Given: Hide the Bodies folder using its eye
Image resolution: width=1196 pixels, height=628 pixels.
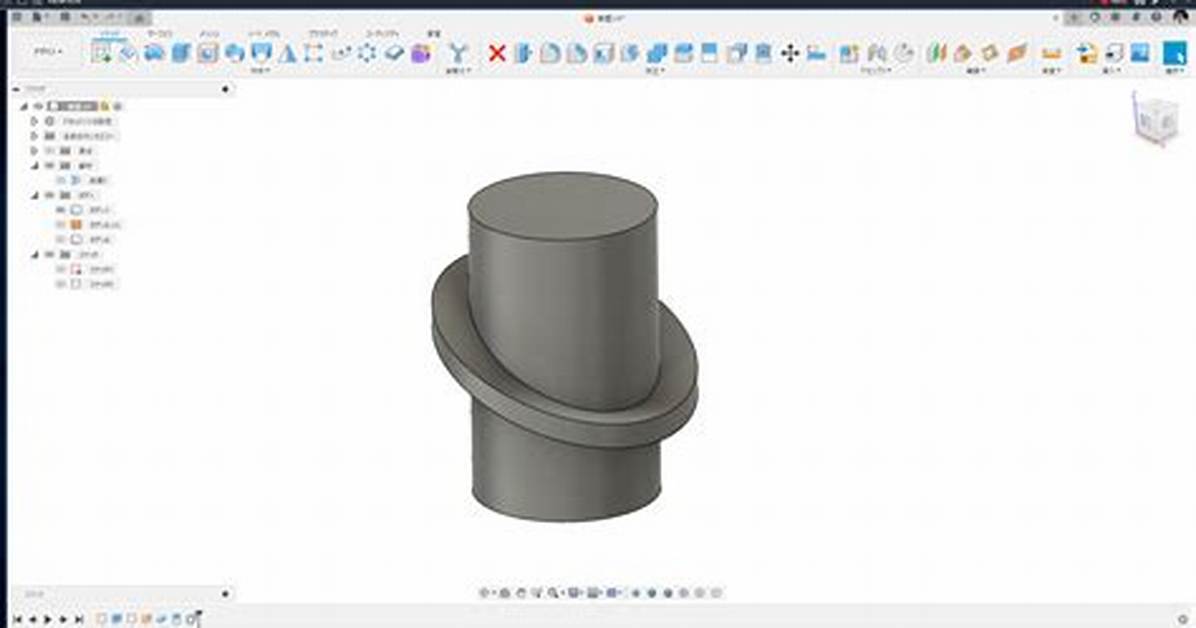Looking at the screenshot, I should click(50, 195).
